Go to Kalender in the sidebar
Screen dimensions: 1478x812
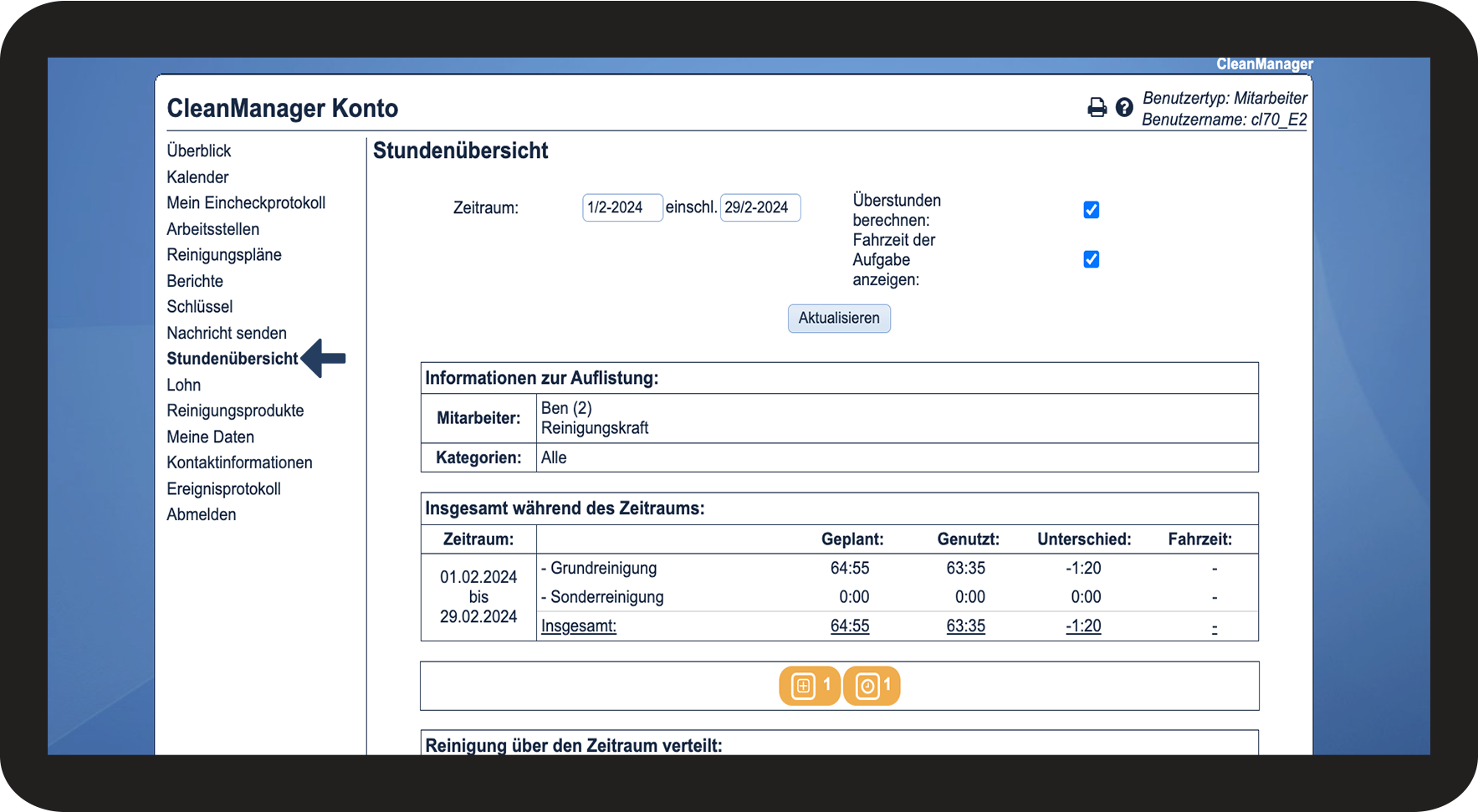click(197, 177)
